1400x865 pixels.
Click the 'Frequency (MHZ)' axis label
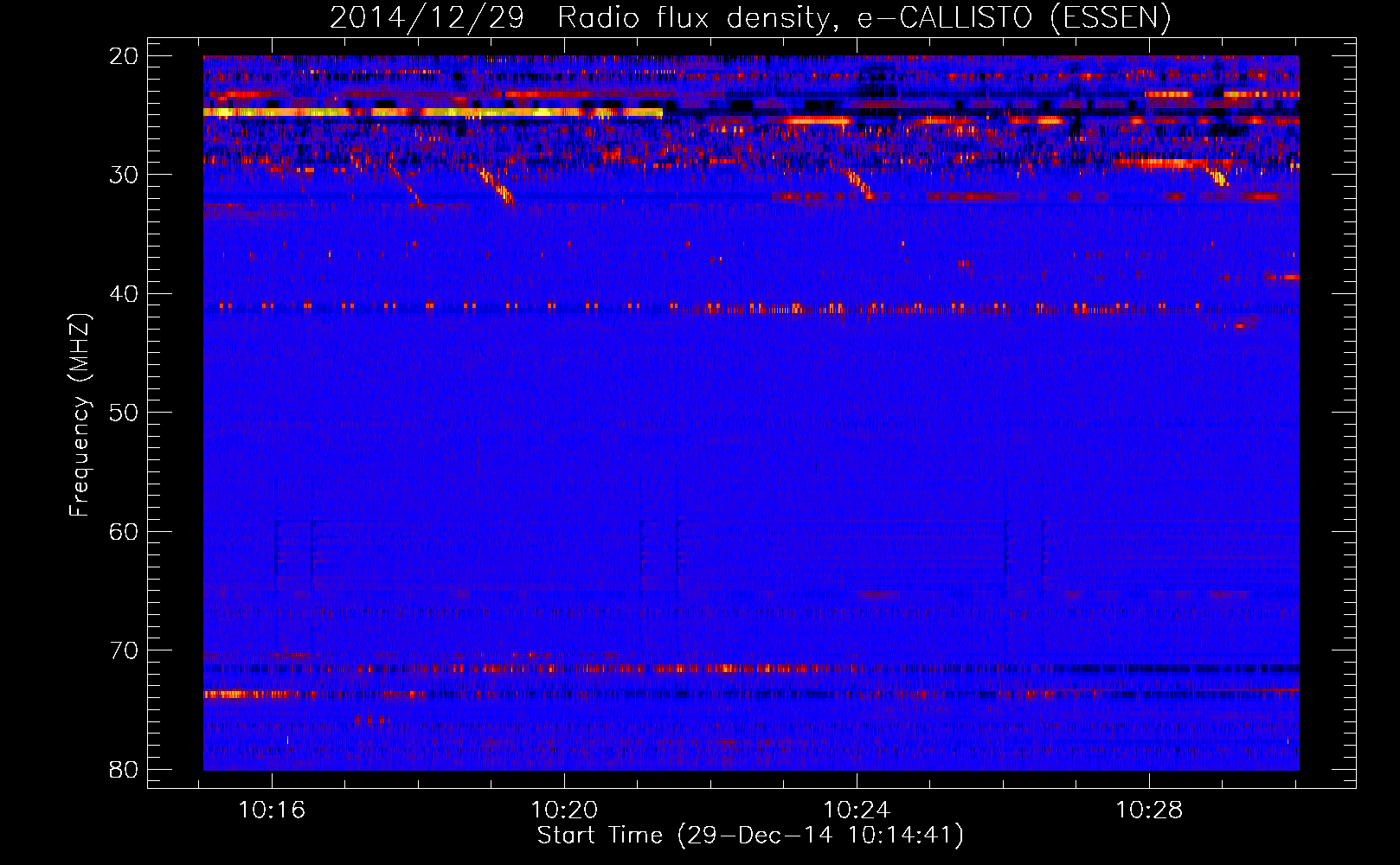click(x=80, y=415)
